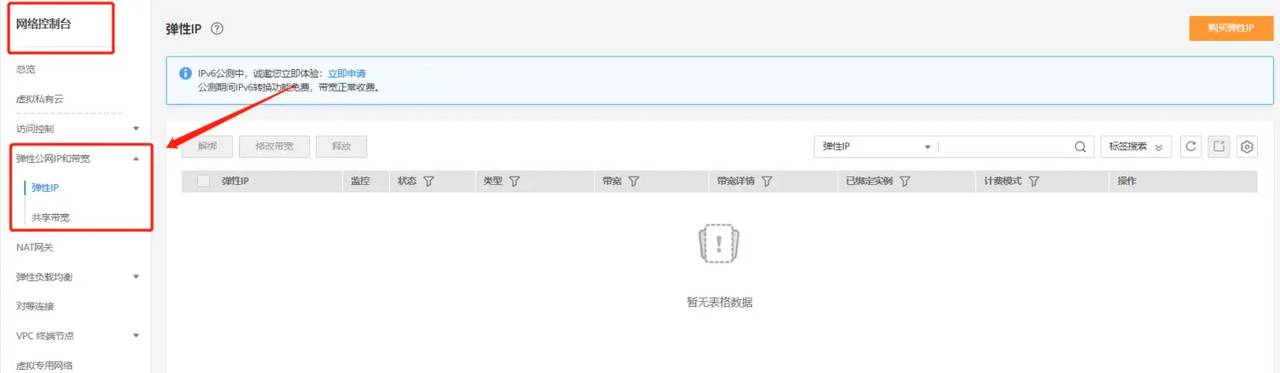The image size is (1280, 373).
Task: Click the 立即申请 link
Action: point(347,74)
